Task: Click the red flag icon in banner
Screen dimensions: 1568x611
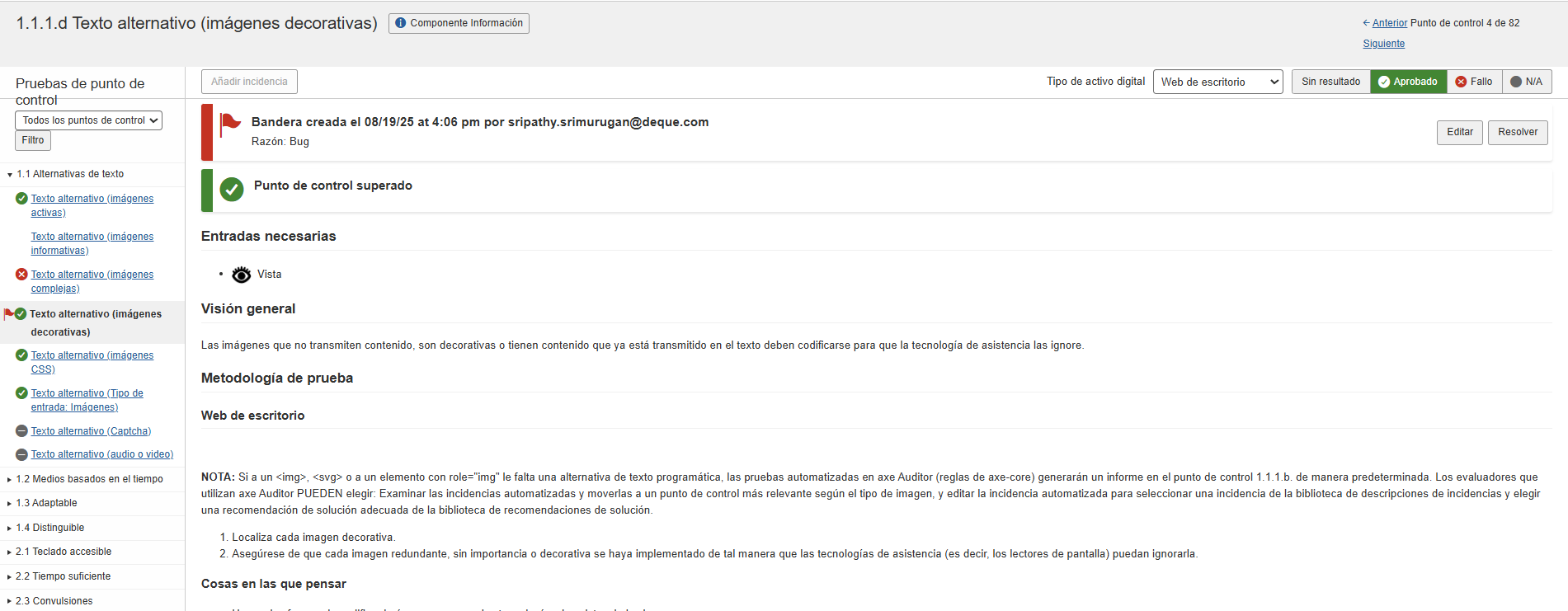Action: pyautogui.click(x=230, y=125)
